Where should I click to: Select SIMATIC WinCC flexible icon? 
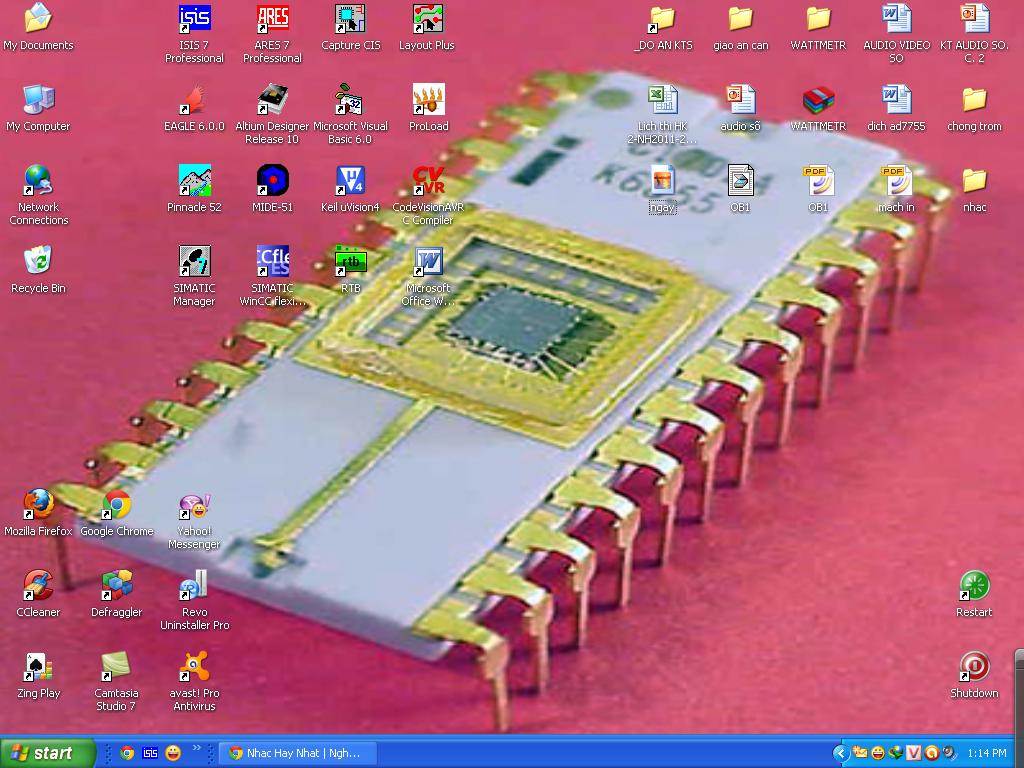click(x=272, y=261)
